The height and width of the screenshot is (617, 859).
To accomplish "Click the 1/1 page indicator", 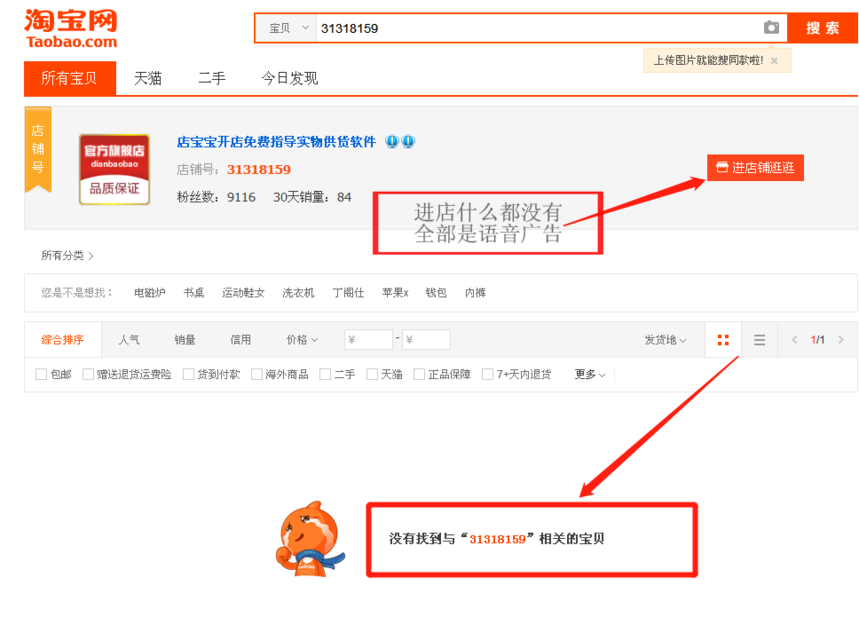I will pyautogui.click(x=817, y=340).
